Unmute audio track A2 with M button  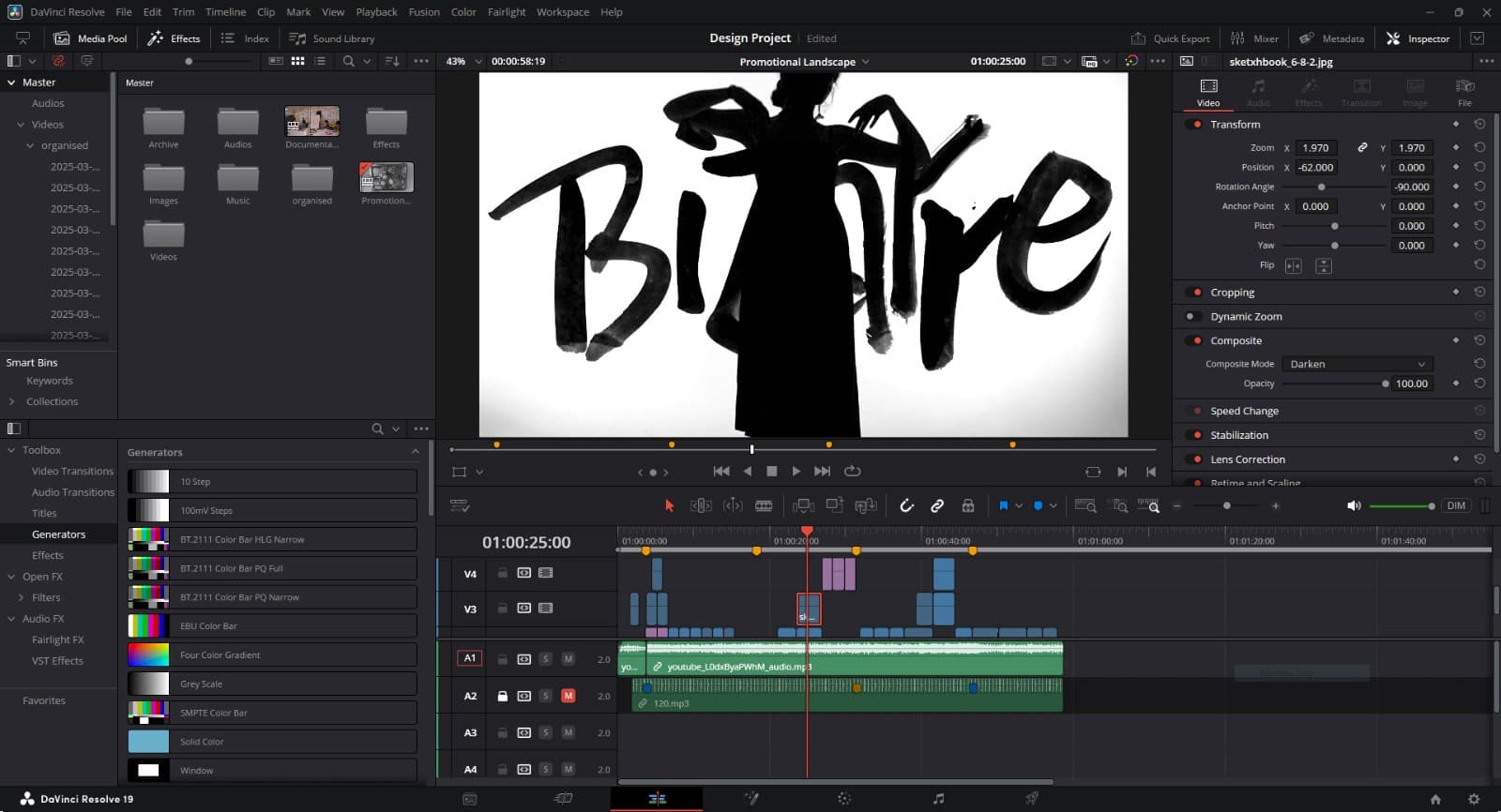click(x=568, y=696)
